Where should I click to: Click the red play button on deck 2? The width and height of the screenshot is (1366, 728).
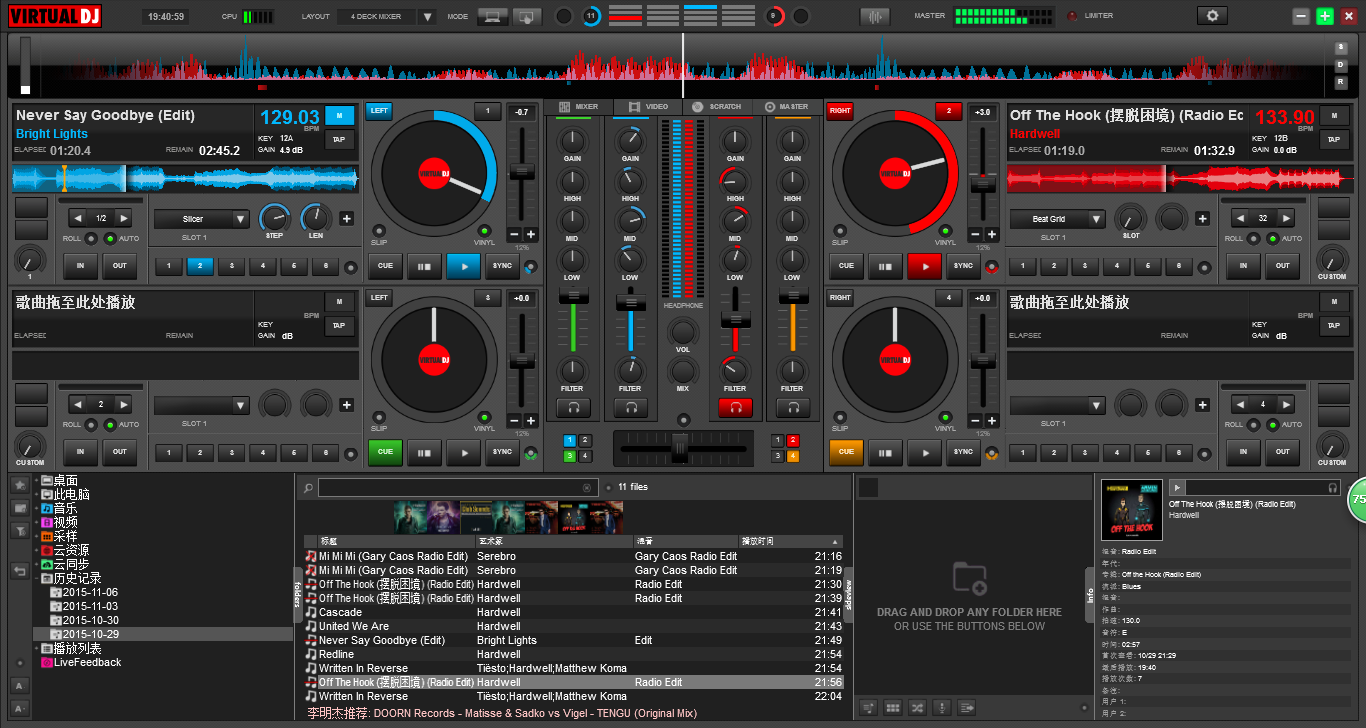(924, 266)
